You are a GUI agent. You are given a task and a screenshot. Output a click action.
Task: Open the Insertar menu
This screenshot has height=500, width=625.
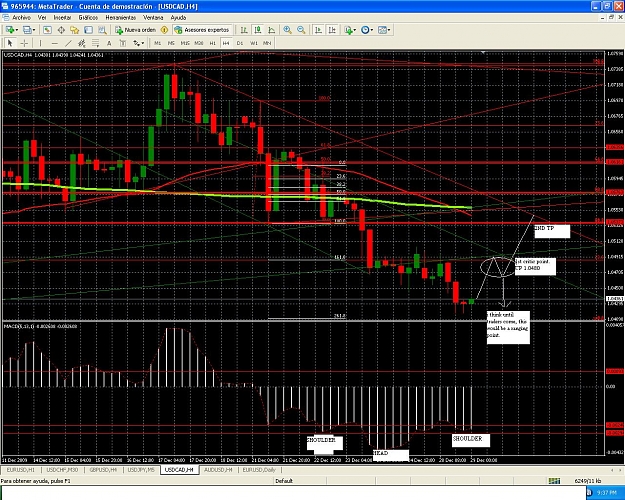pyautogui.click(x=62, y=18)
